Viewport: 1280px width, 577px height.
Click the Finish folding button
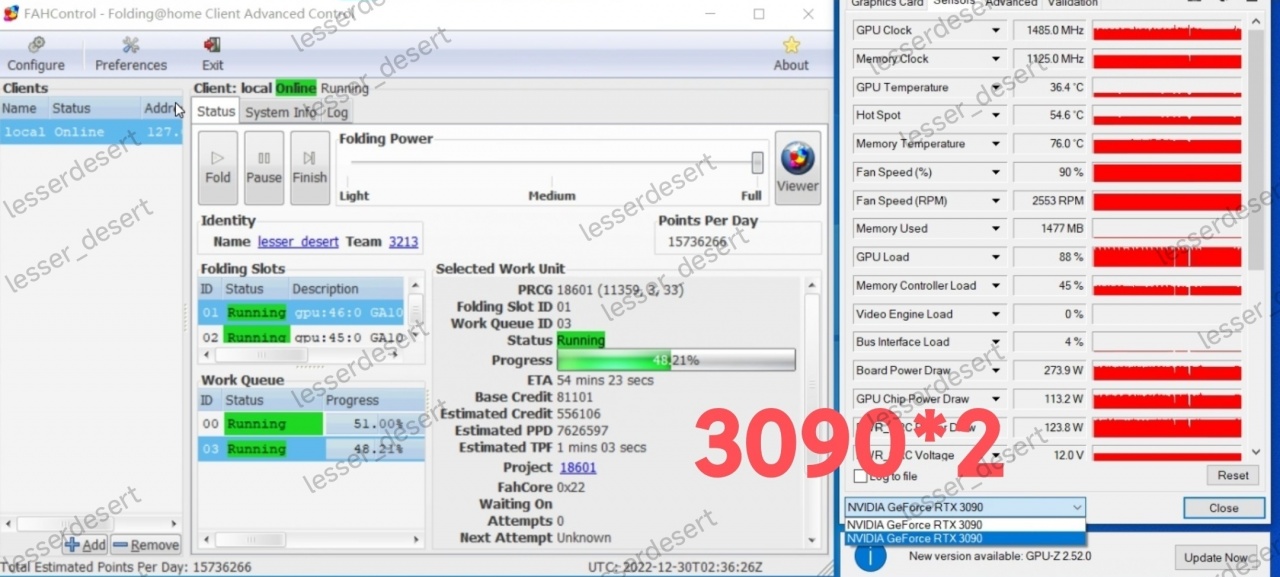click(310, 167)
